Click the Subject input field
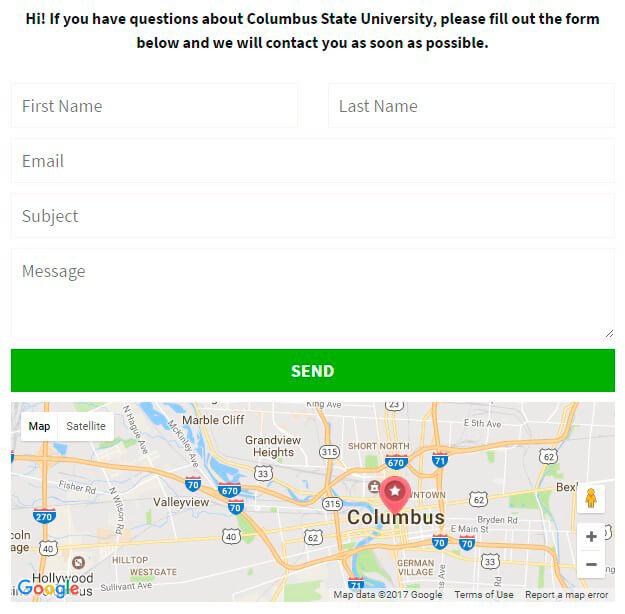 point(312,216)
